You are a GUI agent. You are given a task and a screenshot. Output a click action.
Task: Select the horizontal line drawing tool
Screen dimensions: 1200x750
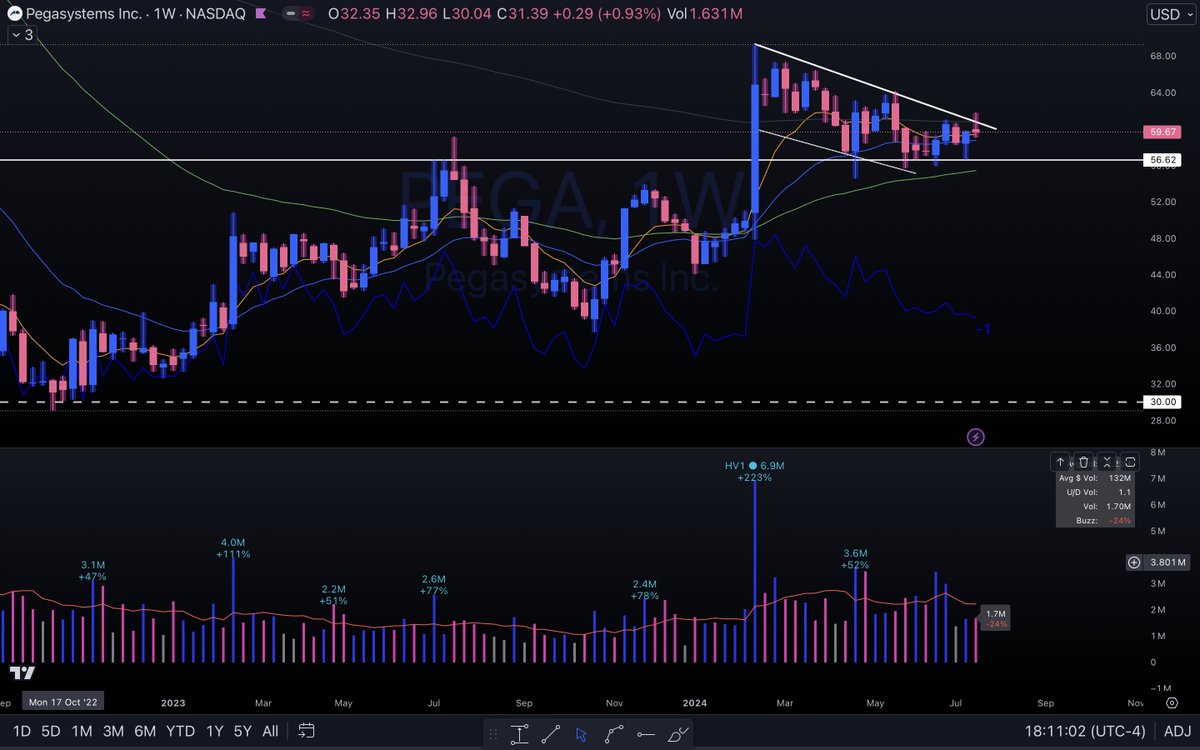point(646,735)
